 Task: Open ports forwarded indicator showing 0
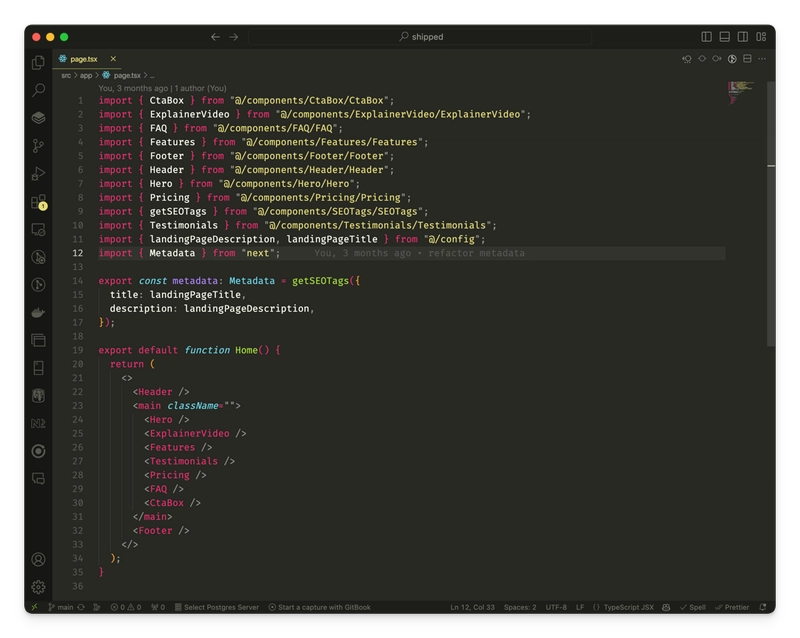158,607
